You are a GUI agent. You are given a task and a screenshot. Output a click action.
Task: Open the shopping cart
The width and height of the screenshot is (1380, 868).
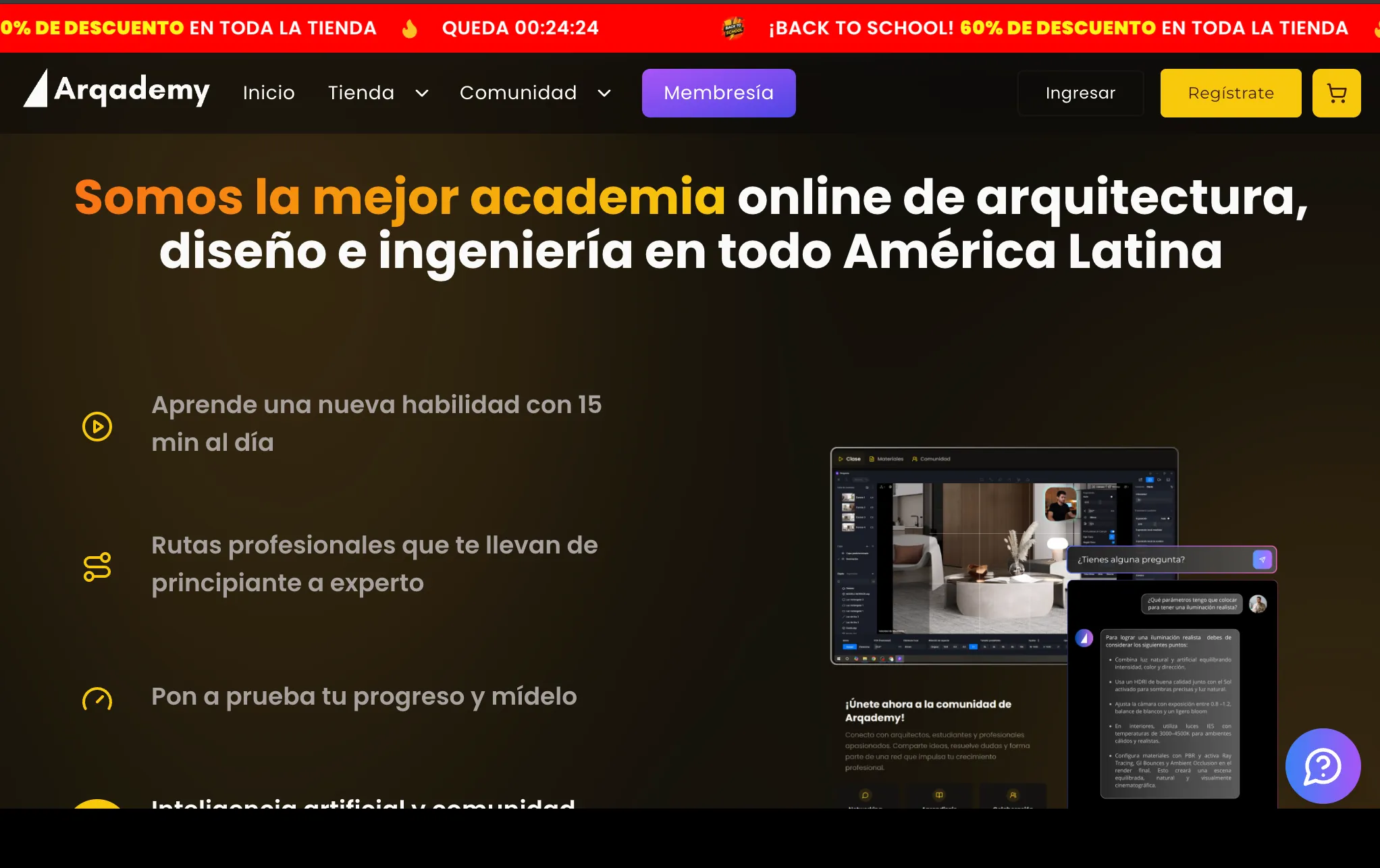pos(1336,93)
